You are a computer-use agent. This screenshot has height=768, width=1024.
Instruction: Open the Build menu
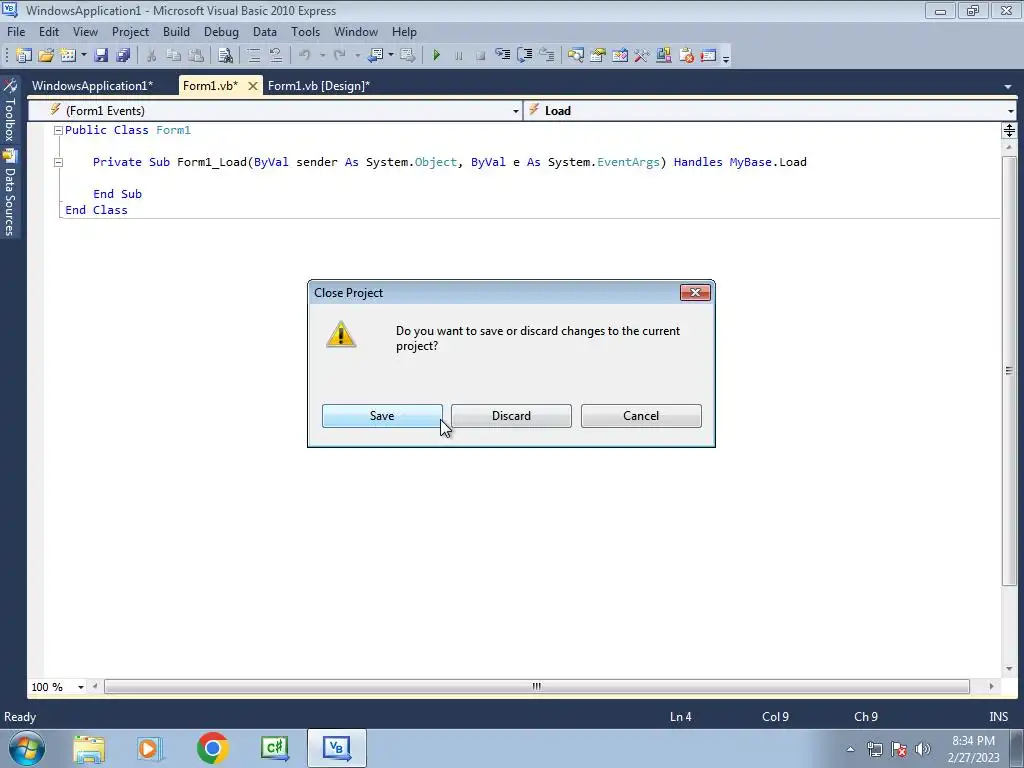coord(176,31)
